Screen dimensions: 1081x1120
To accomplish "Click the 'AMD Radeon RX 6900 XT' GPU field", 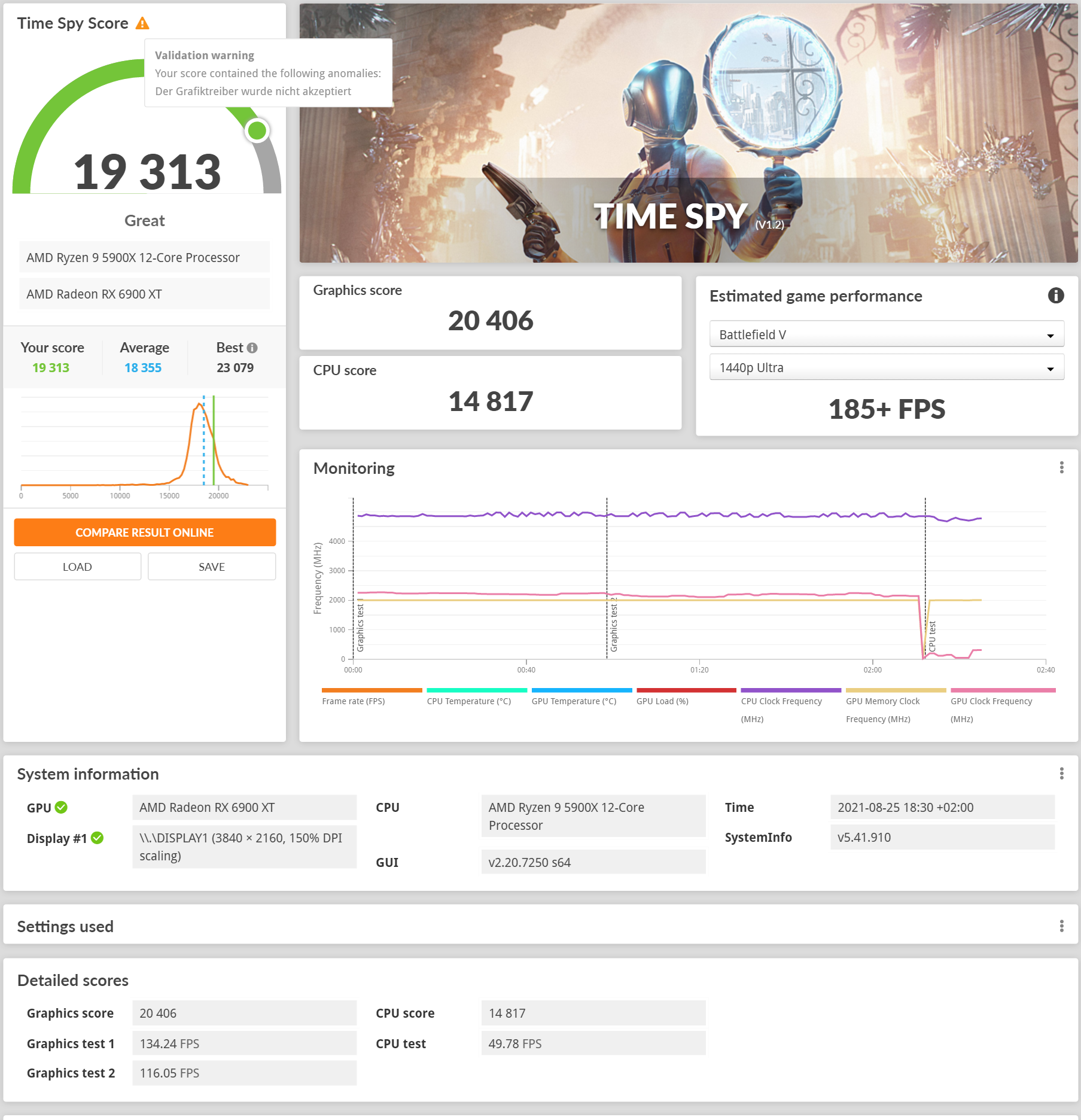I will [x=244, y=807].
